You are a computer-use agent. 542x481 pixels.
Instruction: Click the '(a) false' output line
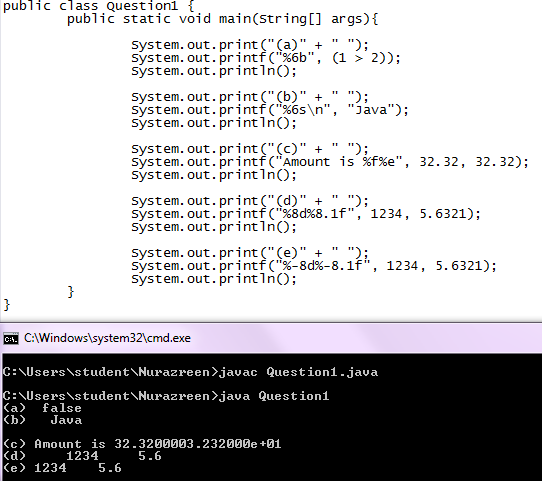(43, 408)
